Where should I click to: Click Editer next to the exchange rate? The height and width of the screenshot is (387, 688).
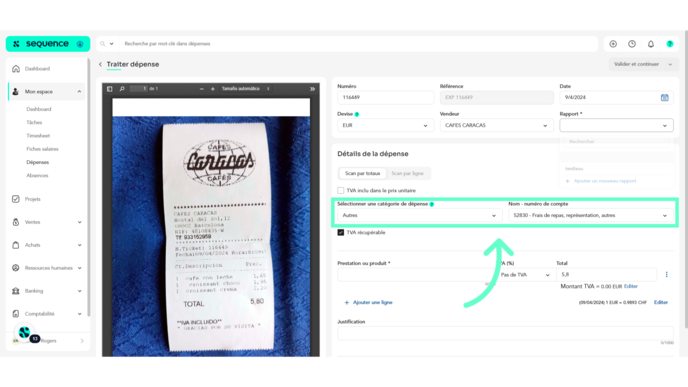(x=661, y=302)
